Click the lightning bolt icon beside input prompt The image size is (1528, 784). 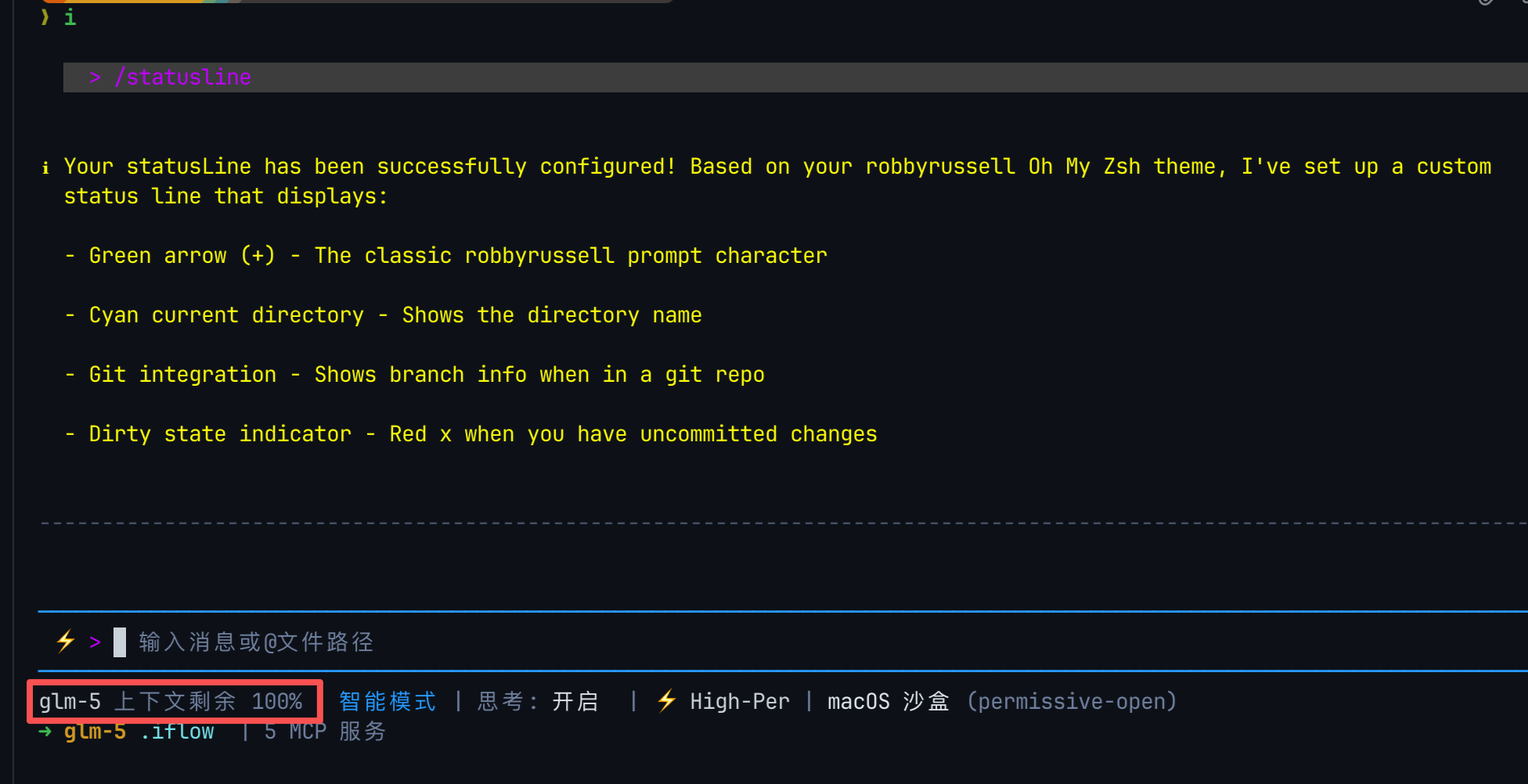pos(66,642)
